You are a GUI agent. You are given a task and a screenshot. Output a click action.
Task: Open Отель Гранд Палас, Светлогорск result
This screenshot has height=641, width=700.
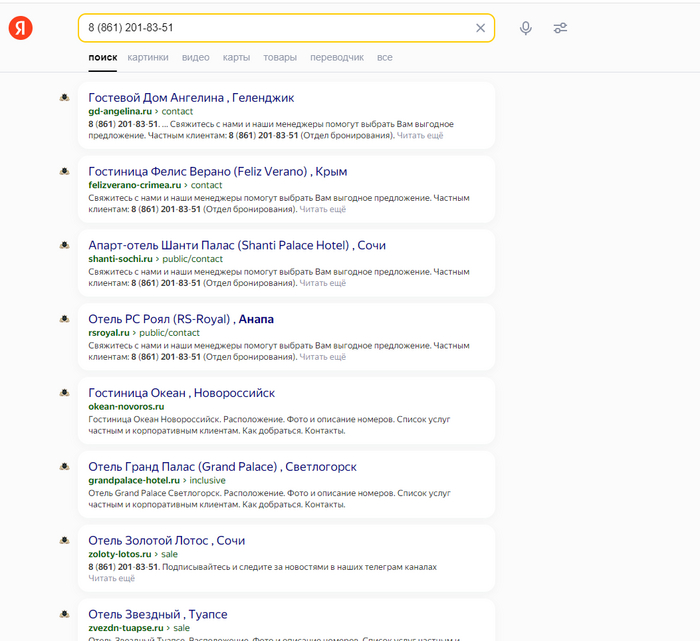pos(222,467)
